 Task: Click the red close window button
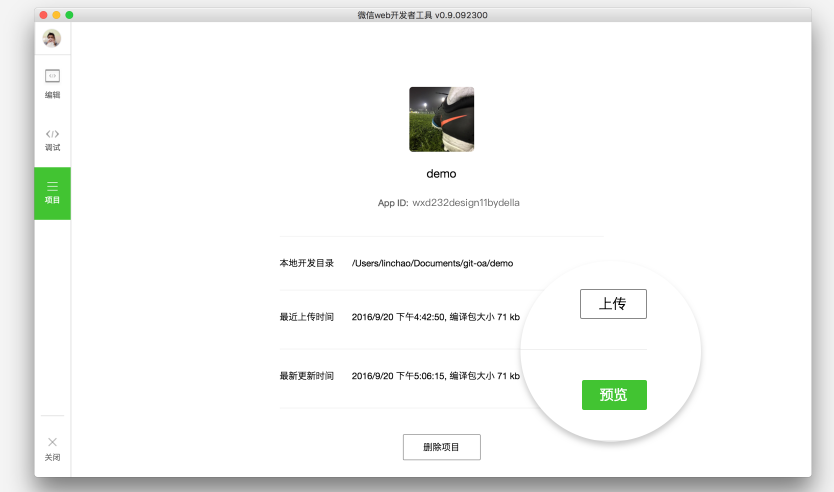click(x=44, y=15)
